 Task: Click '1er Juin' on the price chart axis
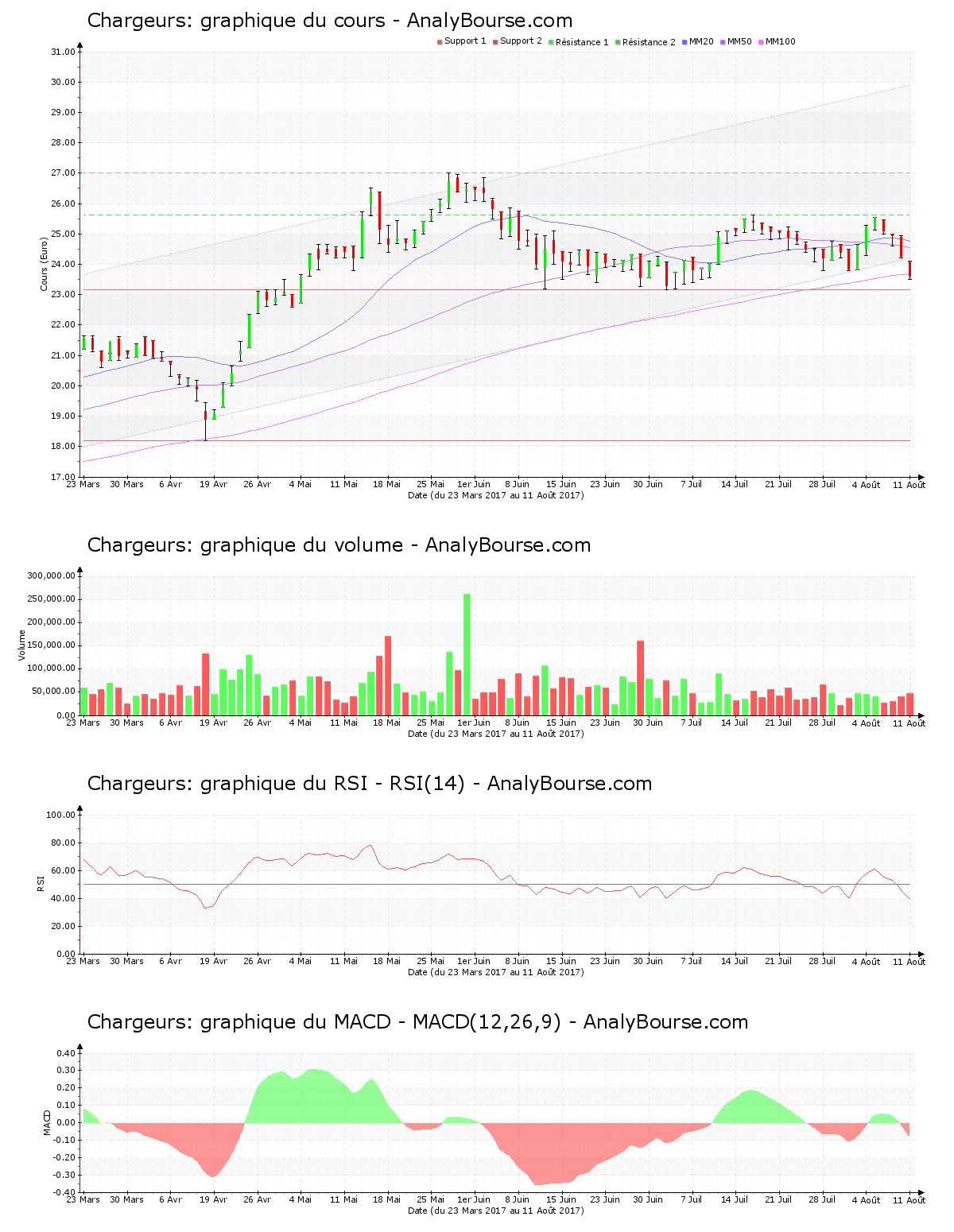(x=475, y=484)
